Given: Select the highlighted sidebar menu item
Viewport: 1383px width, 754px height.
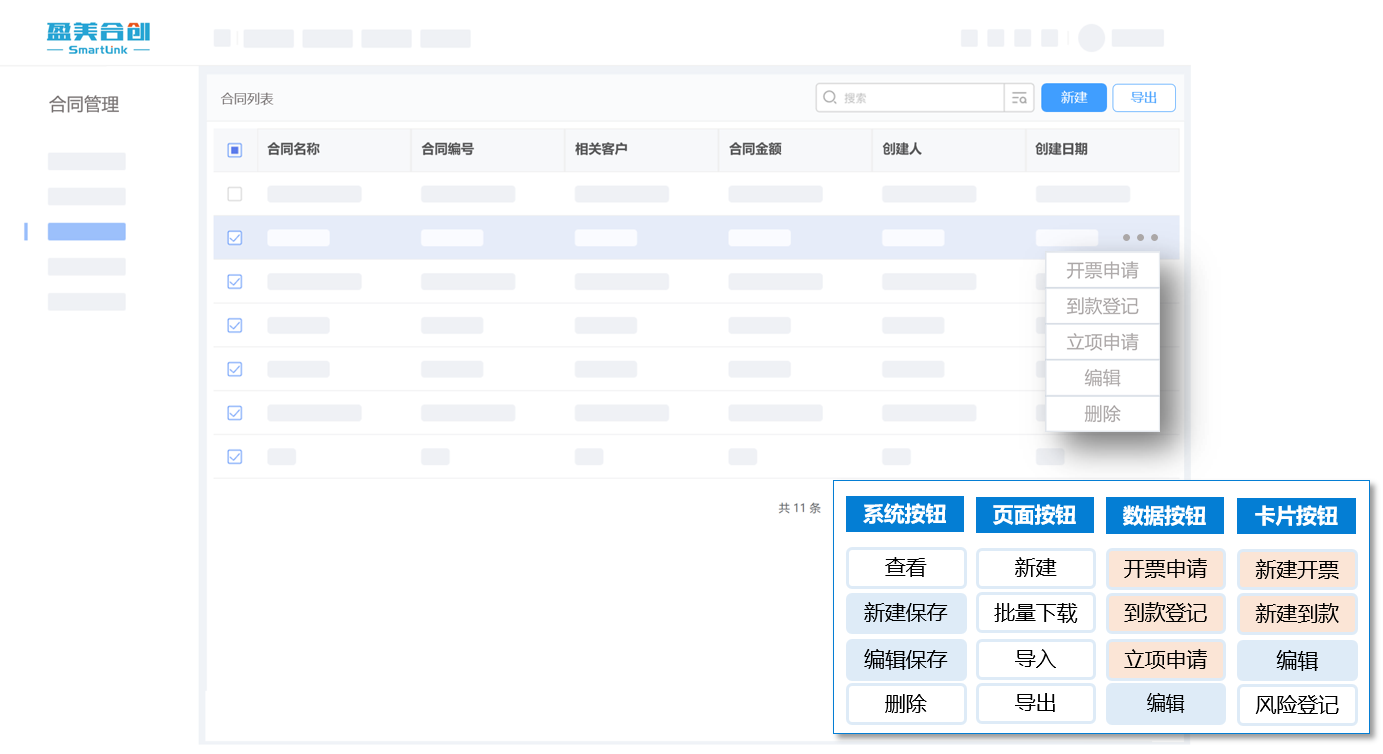Looking at the screenshot, I should point(87,232).
